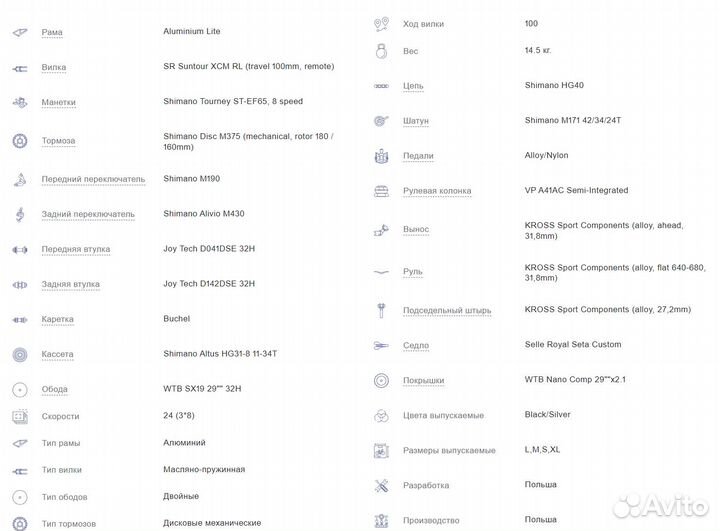Select the weight icon next to Вес
This screenshot has height=531, width=720.
pyautogui.click(x=380, y=50)
